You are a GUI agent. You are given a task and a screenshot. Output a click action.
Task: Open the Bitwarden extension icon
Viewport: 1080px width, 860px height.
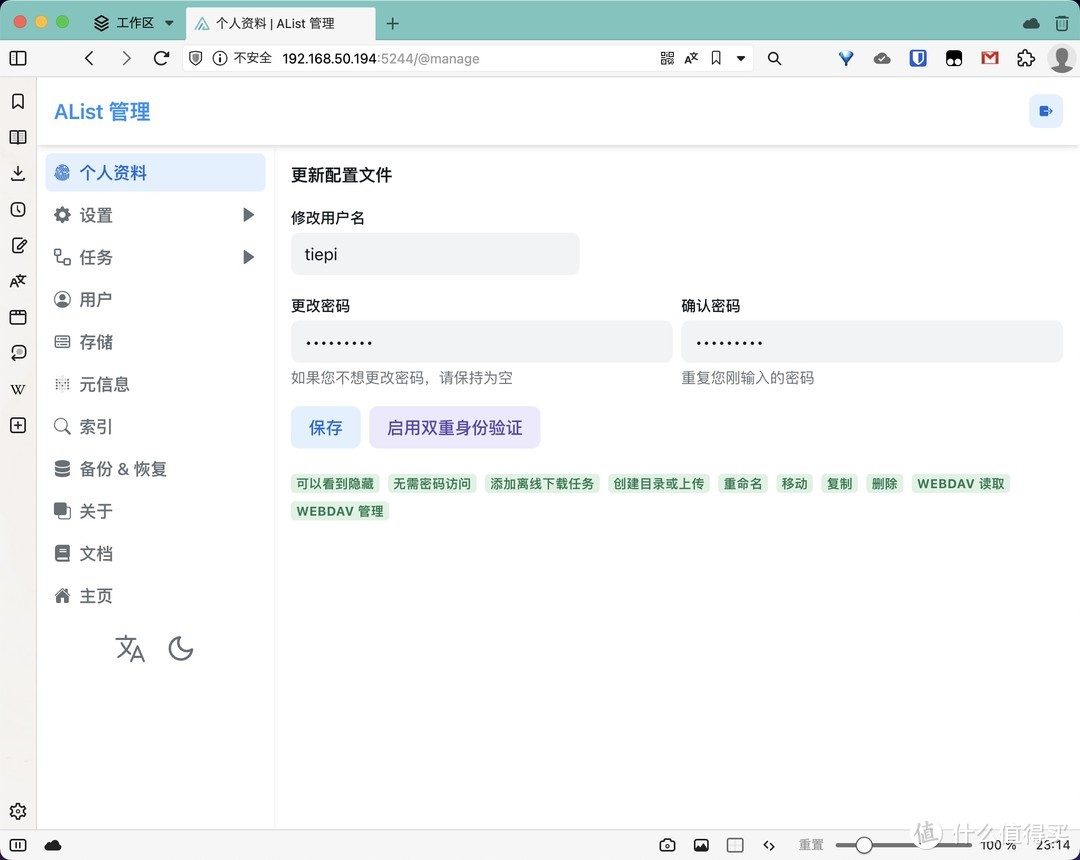point(918,59)
